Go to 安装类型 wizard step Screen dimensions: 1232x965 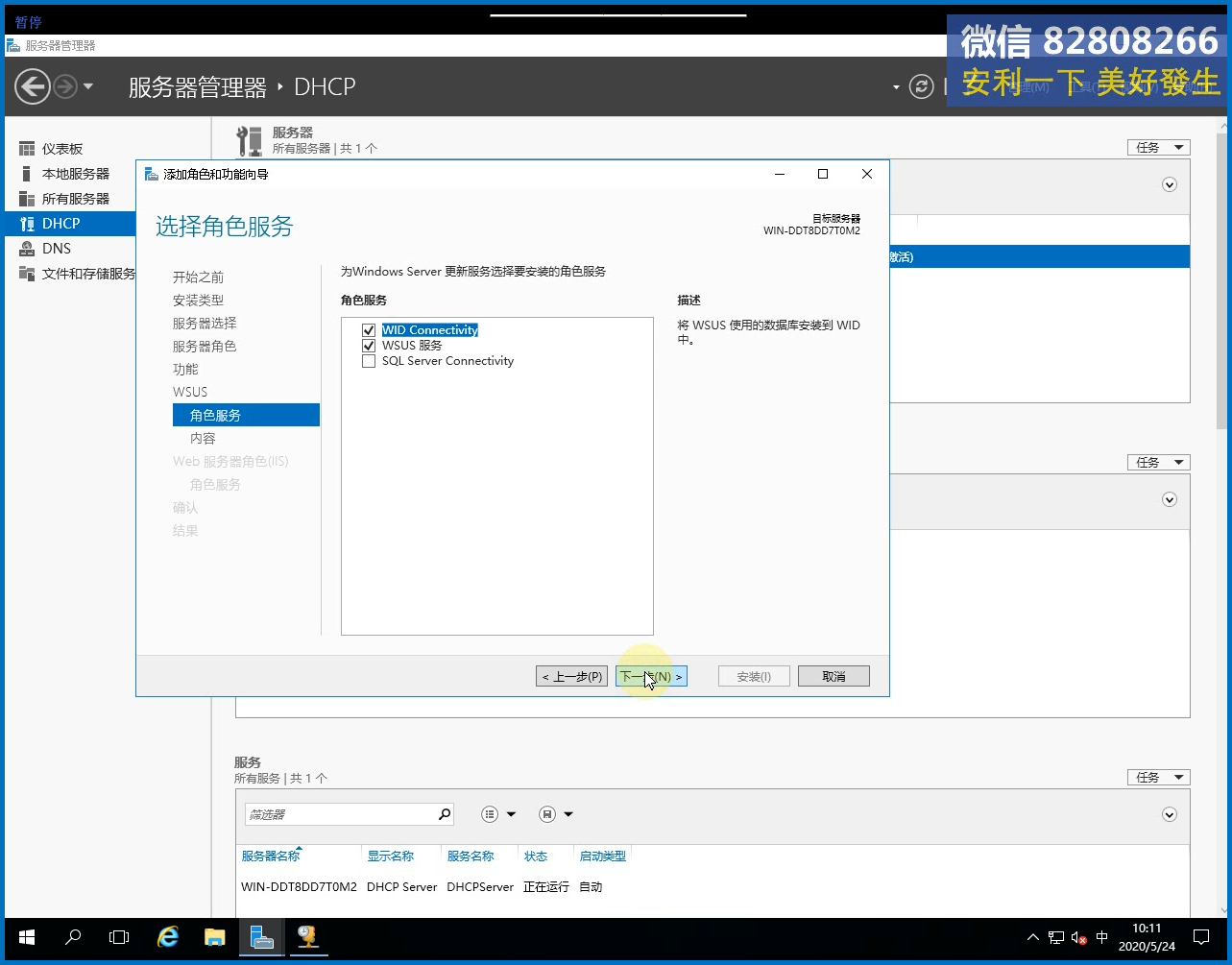click(198, 301)
